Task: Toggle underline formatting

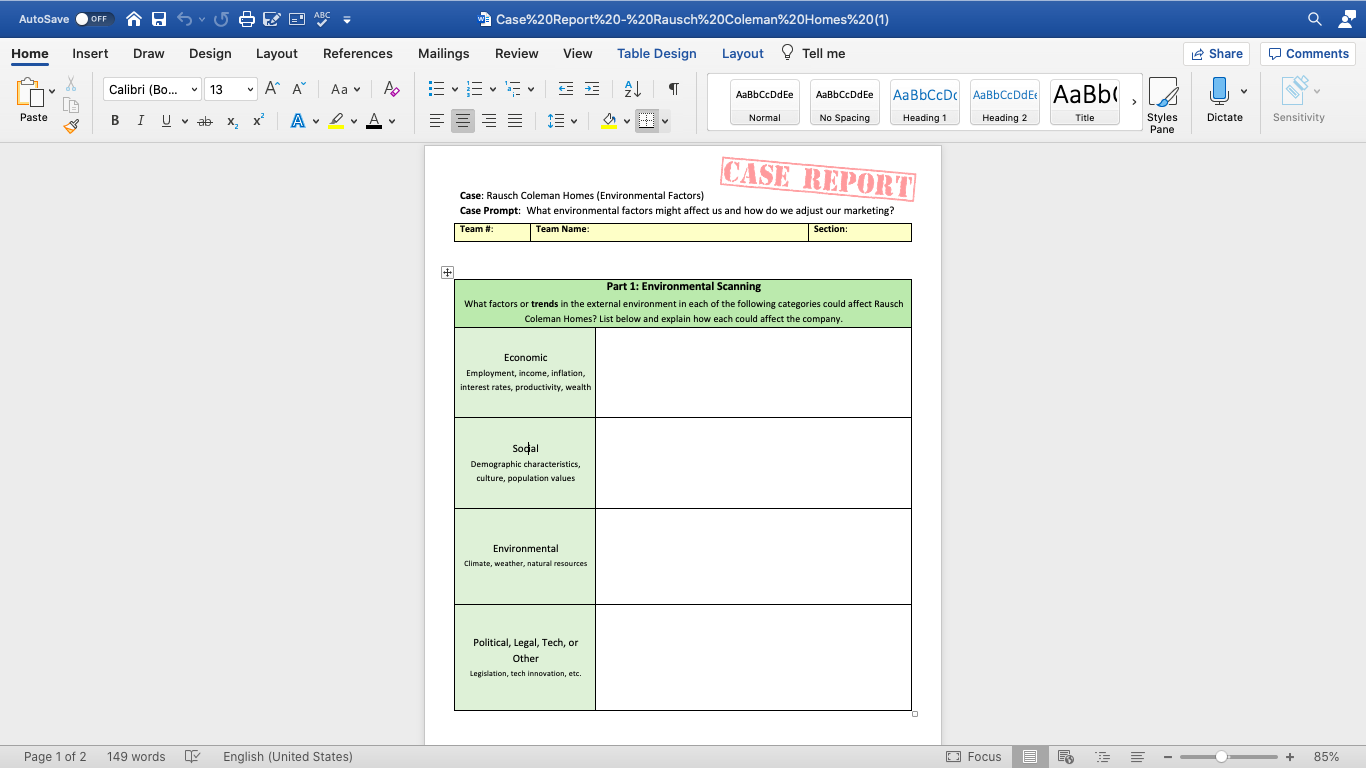Action: tap(166, 121)
